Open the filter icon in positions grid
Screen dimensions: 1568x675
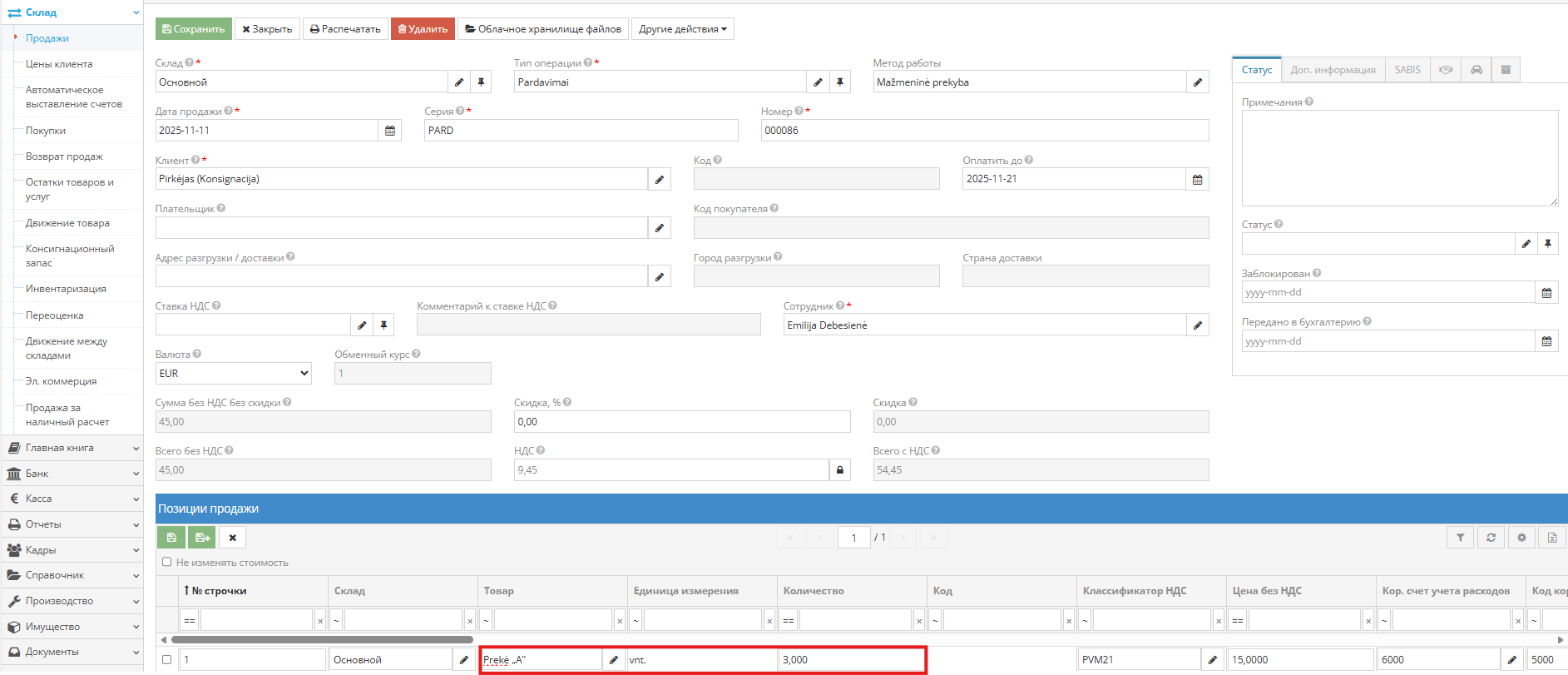pyautogui.click(x=1460, y=538)
